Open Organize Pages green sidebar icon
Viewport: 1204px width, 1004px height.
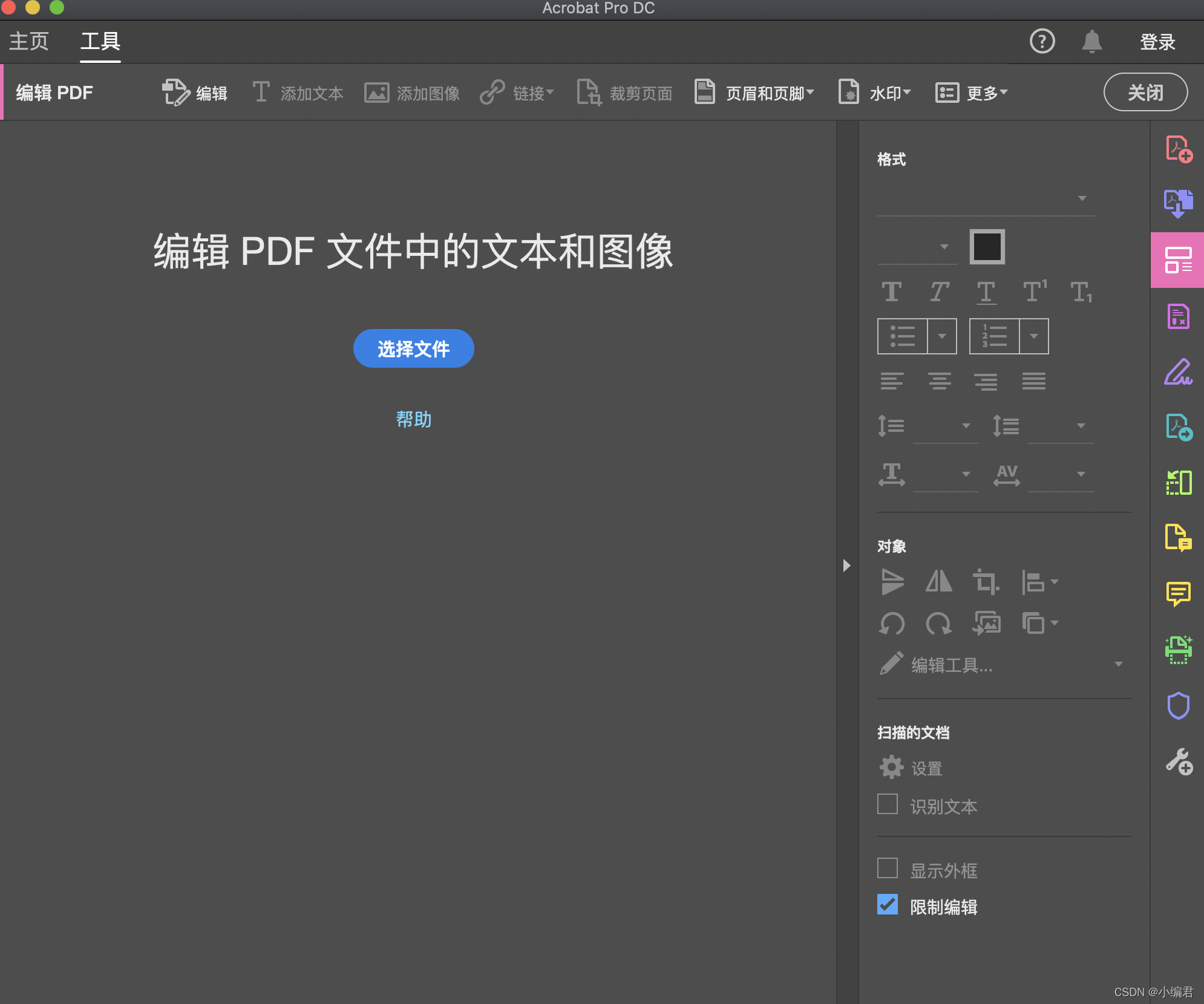tap(1179, 483)
